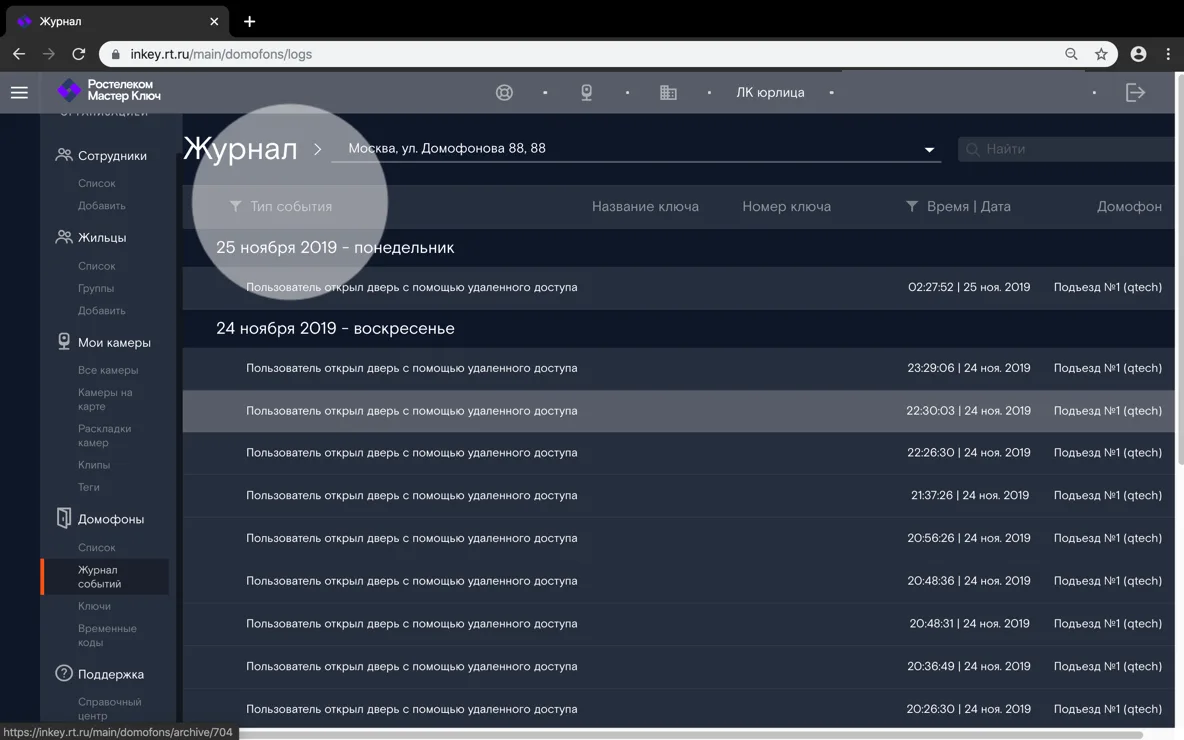Click the Поддержка question mark icon
Image resolution: width=1184 pixels, height=740 pixels.
64,673
